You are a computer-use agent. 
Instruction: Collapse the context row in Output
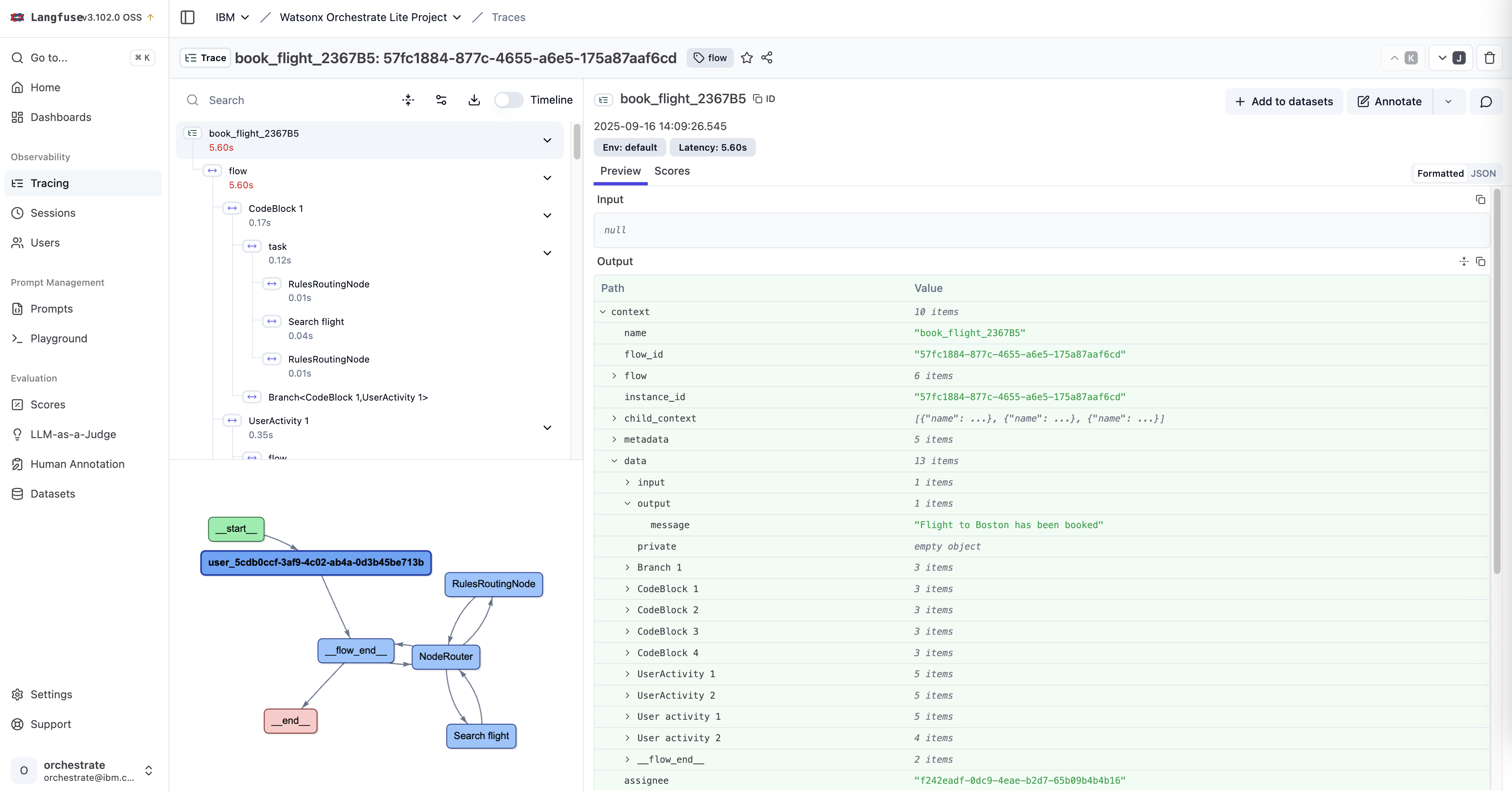coord(603,312)
